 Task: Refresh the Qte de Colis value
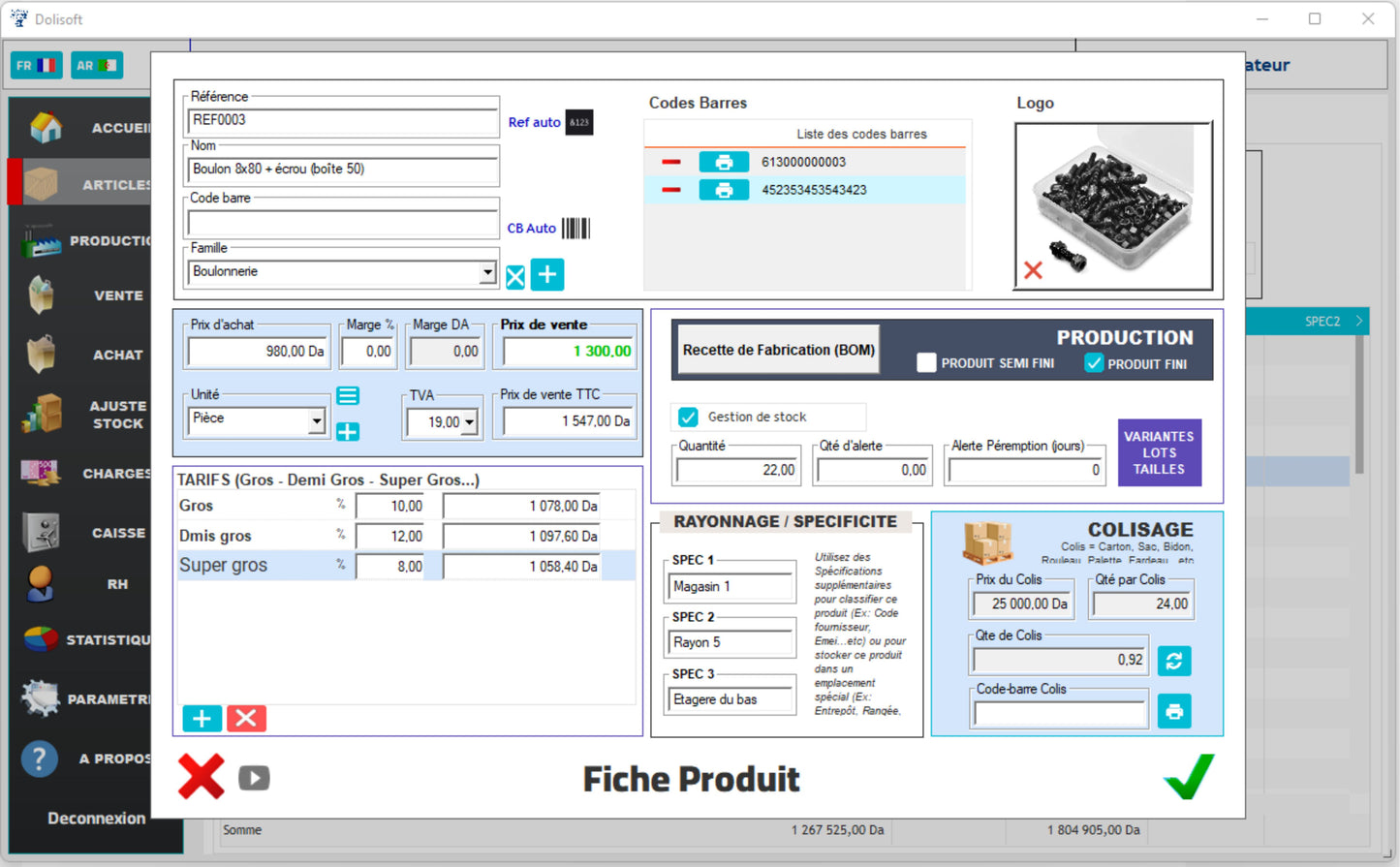[x=1173, y=661]
